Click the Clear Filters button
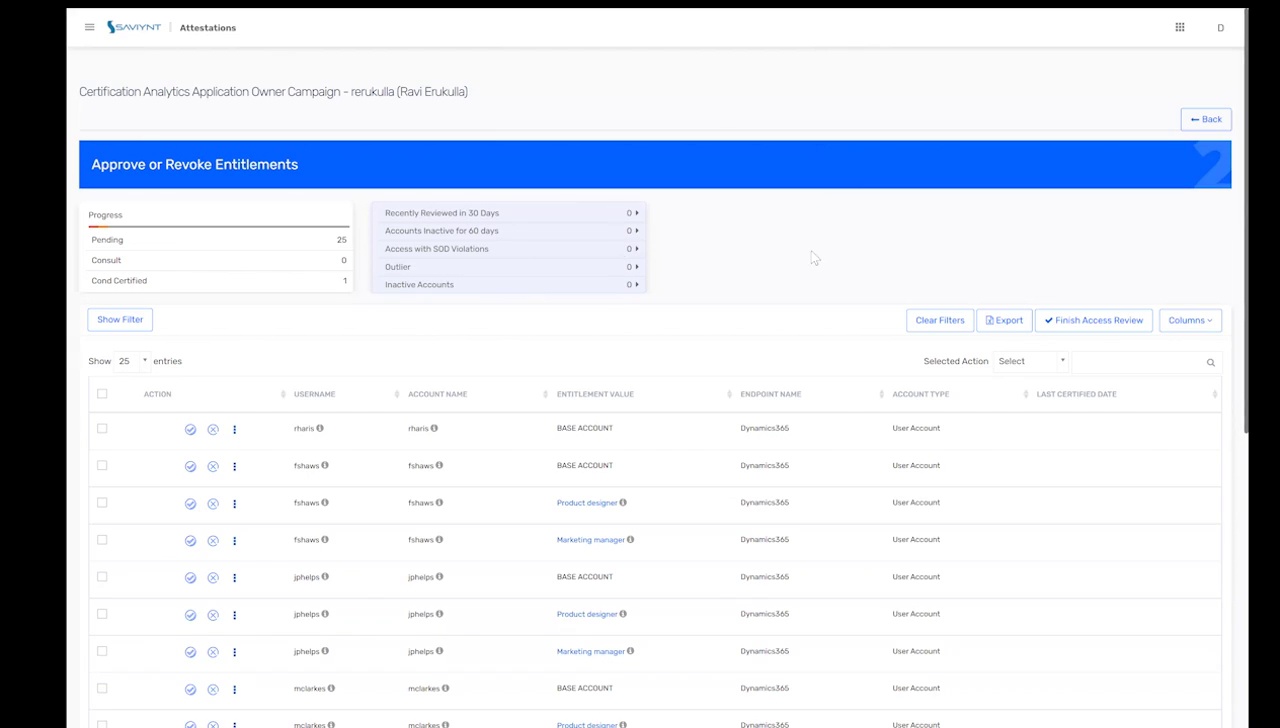Image resolution: width=1280 pixels, height=728 pixels. [940, 320]
